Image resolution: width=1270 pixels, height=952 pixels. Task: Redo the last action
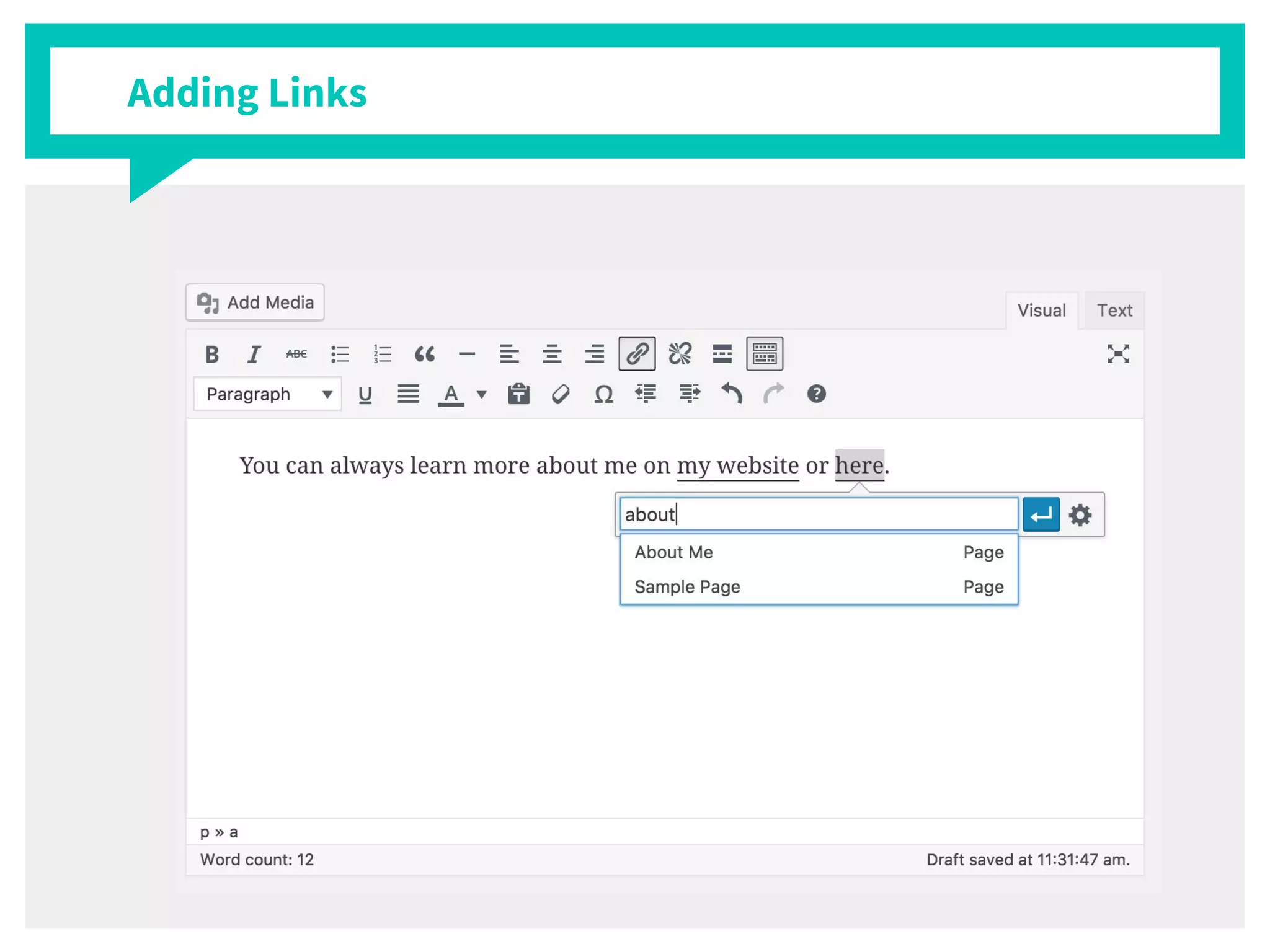773,394
